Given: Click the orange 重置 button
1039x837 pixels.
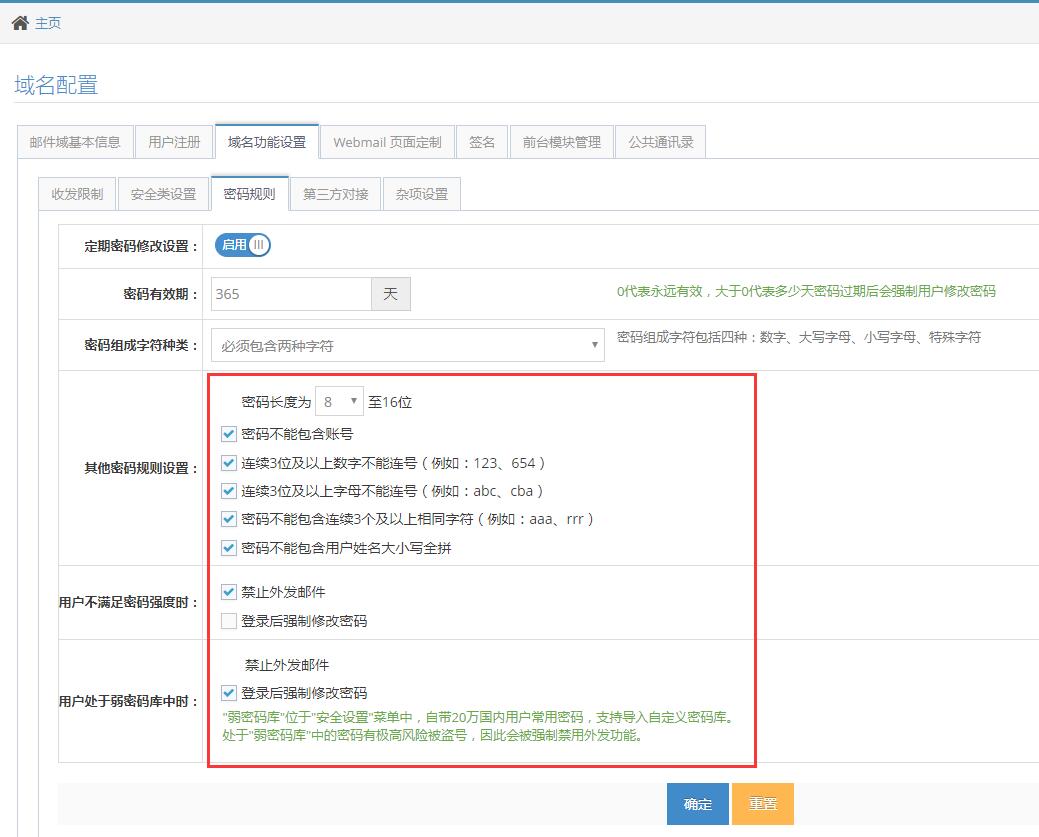Looking at the screenshot, I should [763, 804].
